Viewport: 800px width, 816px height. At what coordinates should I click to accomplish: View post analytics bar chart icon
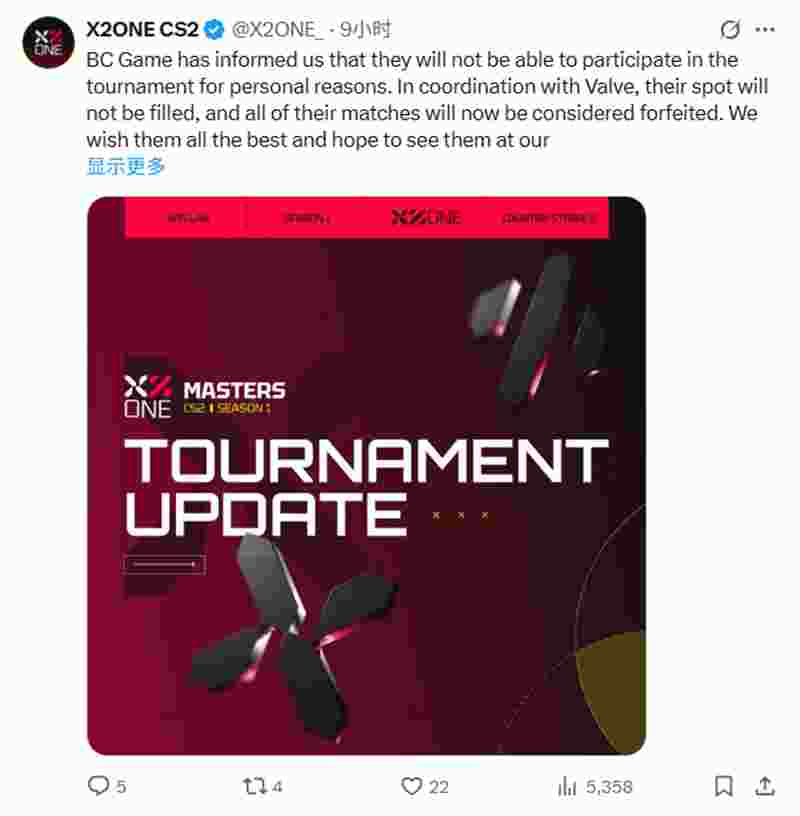coord(567,786)
